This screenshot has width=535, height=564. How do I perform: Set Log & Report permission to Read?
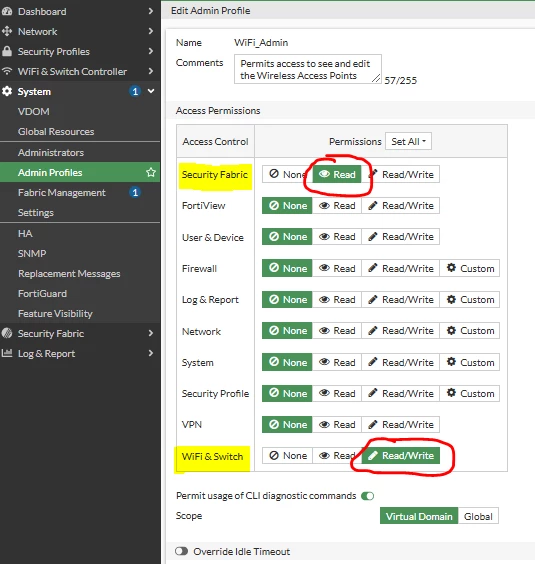click(337, 300)
